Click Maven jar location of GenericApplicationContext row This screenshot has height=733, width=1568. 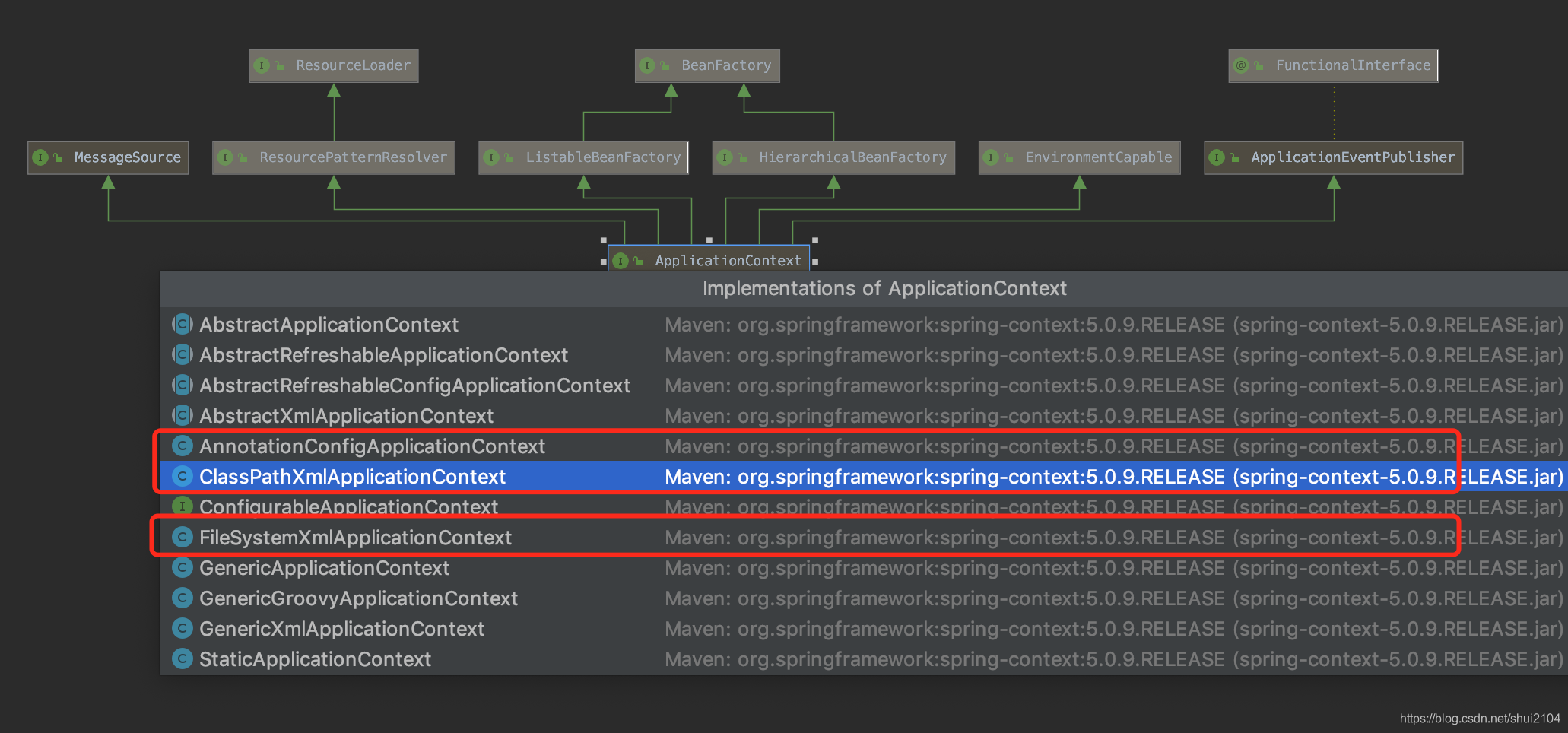click(1114, 568)
